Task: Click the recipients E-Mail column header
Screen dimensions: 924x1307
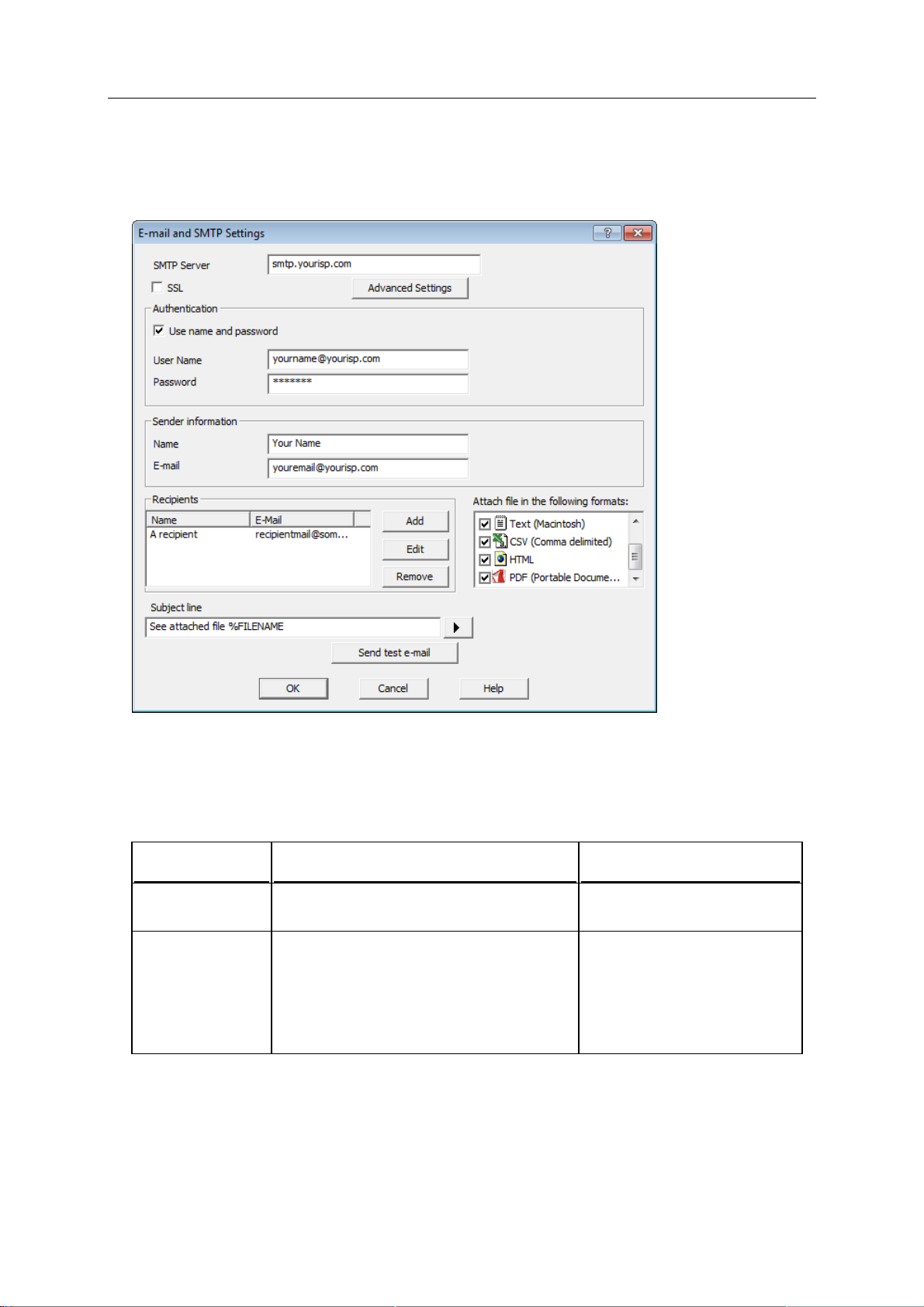Action: click(x=302, y=520)
